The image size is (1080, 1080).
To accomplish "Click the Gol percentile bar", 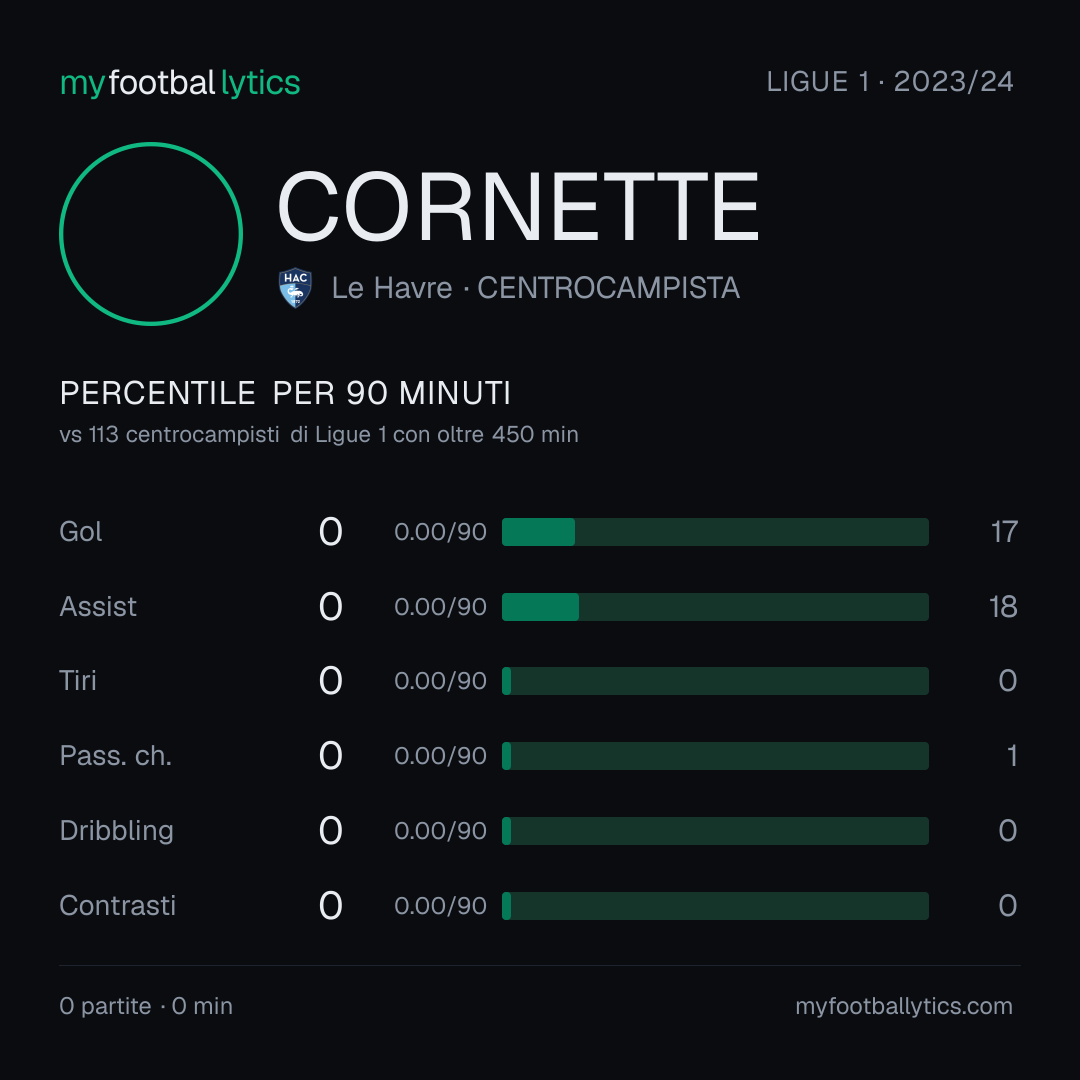I will (715, 532).
